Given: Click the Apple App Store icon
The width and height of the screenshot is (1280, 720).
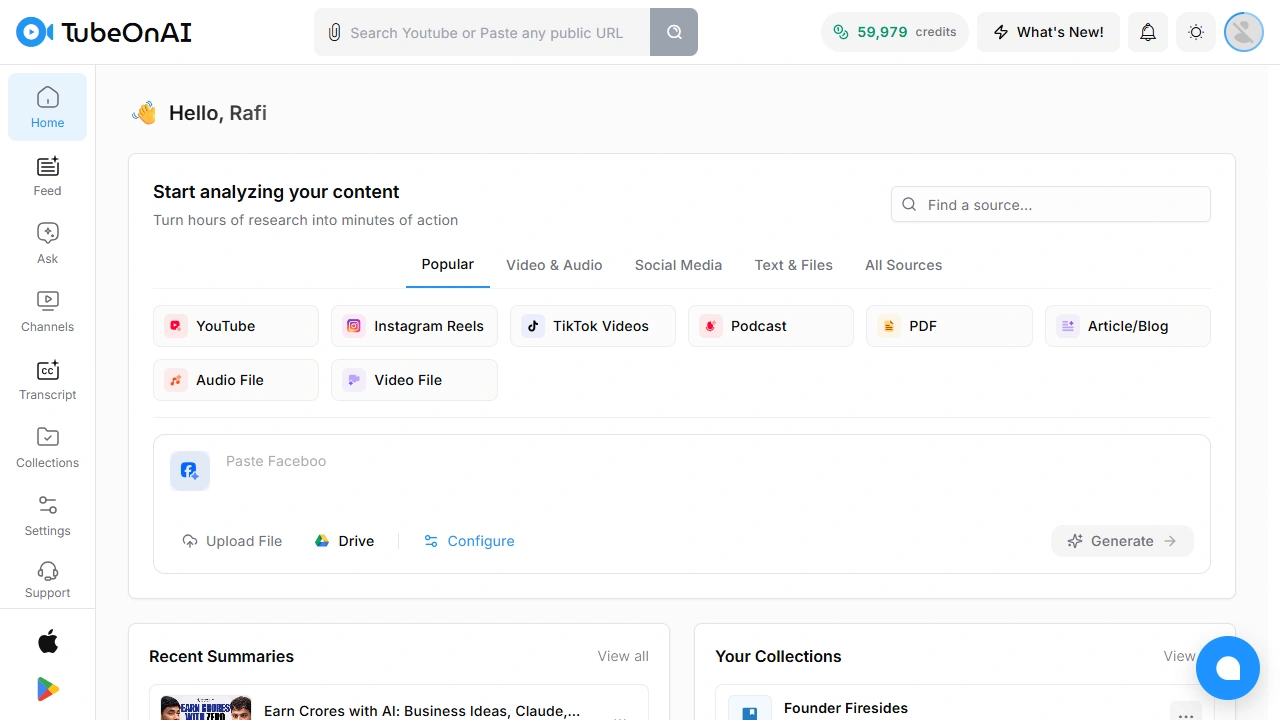Looking at the screenshot, I should [47, 641].
